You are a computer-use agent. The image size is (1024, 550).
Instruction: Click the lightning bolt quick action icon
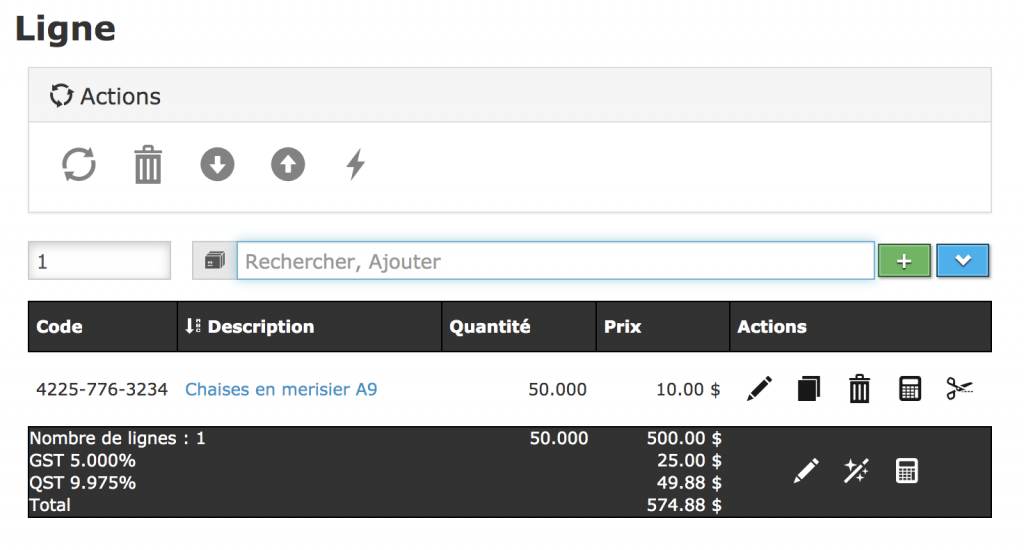click(x=355, y=164)
